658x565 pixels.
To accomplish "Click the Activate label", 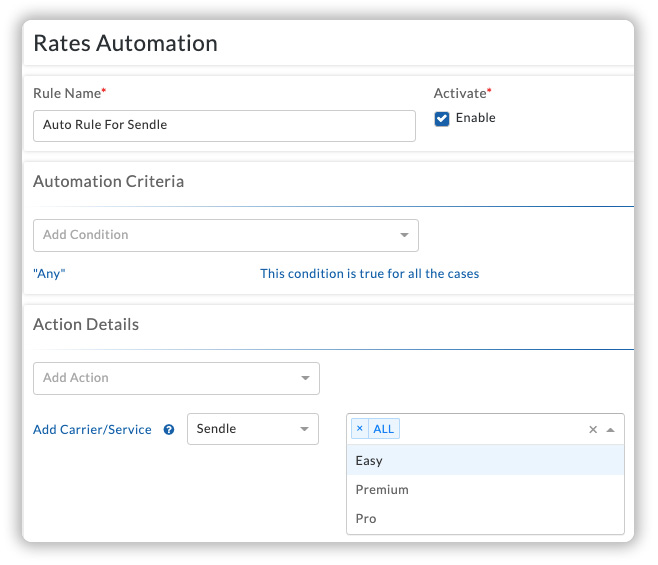I will pyautogui.click(x=460, y=93).
